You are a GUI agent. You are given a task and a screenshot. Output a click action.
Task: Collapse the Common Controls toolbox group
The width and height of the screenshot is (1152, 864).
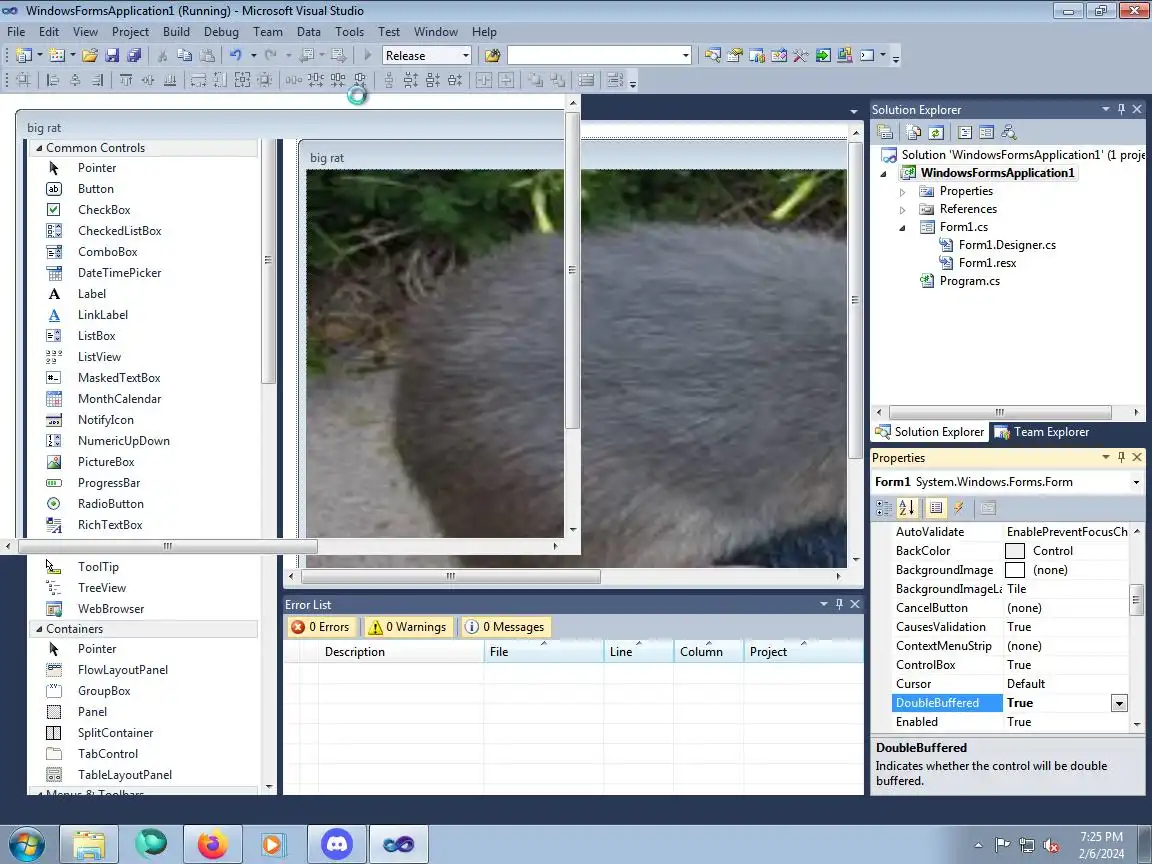click(x=39, y=148)
